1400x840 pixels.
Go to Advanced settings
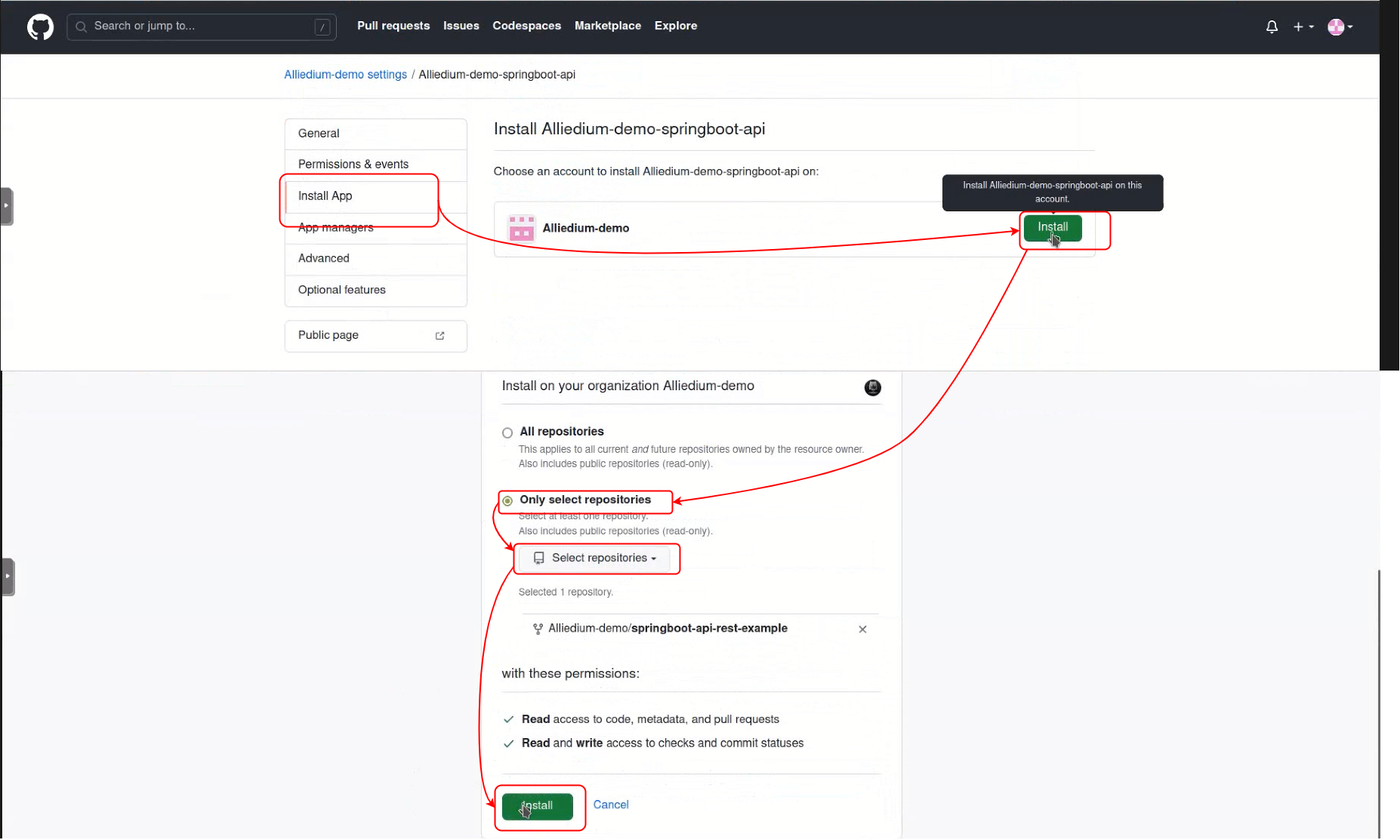pos(376,258)
